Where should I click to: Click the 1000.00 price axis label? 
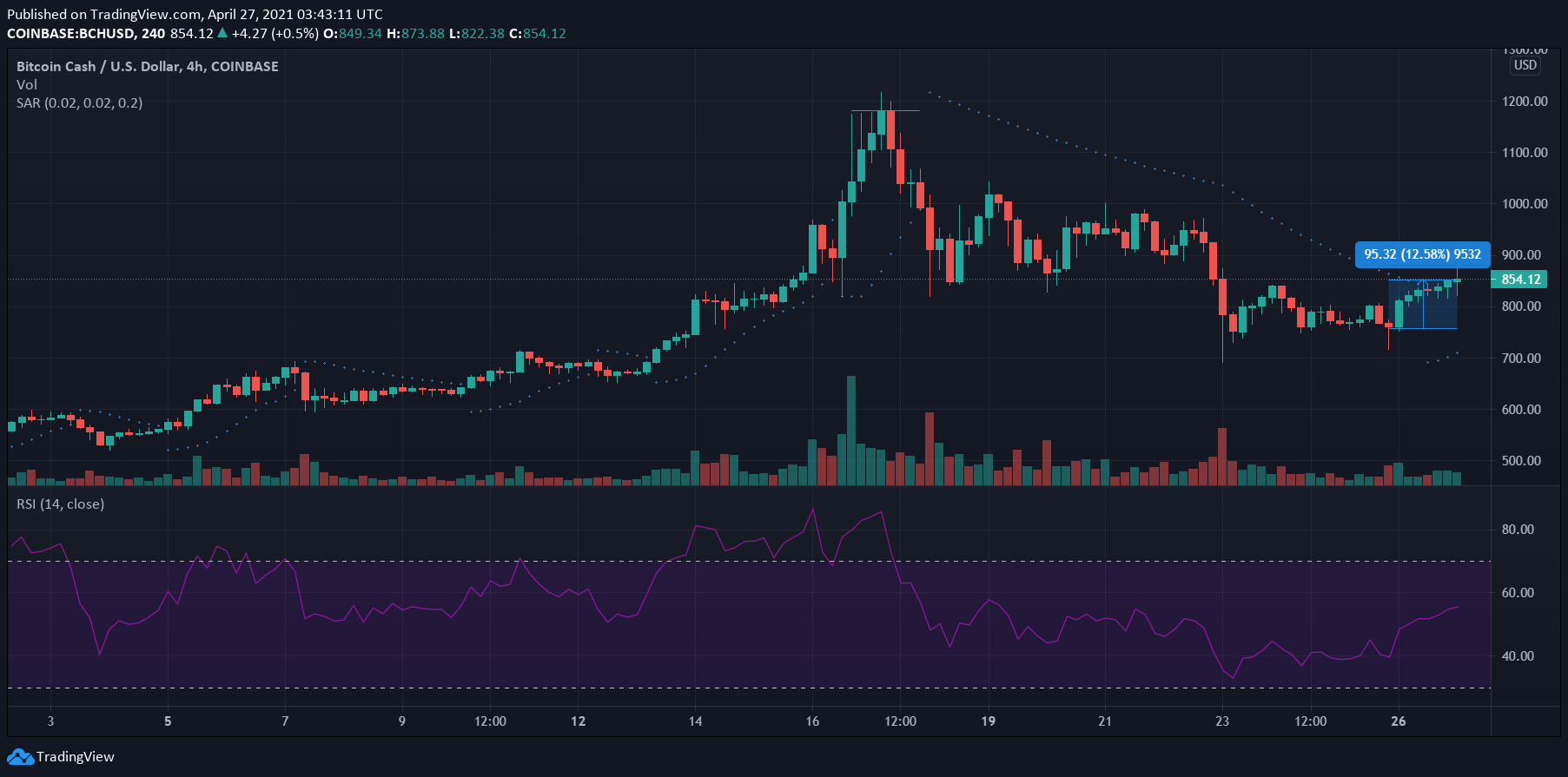click(x=1525, y=204)
